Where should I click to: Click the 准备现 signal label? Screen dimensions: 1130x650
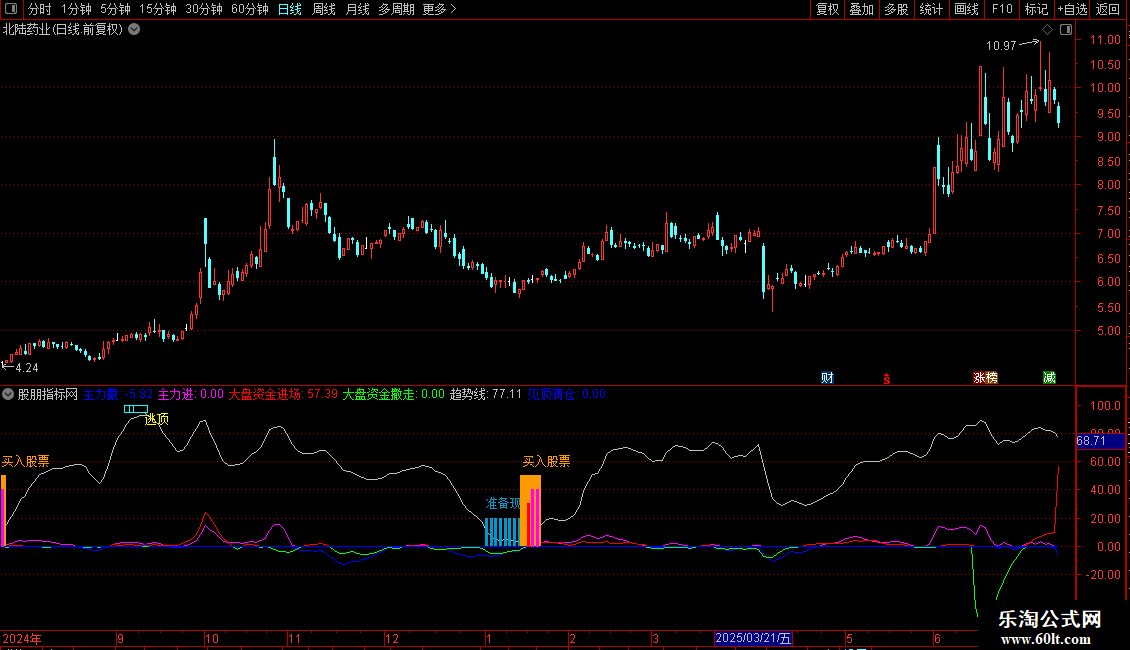click(503, 503)
